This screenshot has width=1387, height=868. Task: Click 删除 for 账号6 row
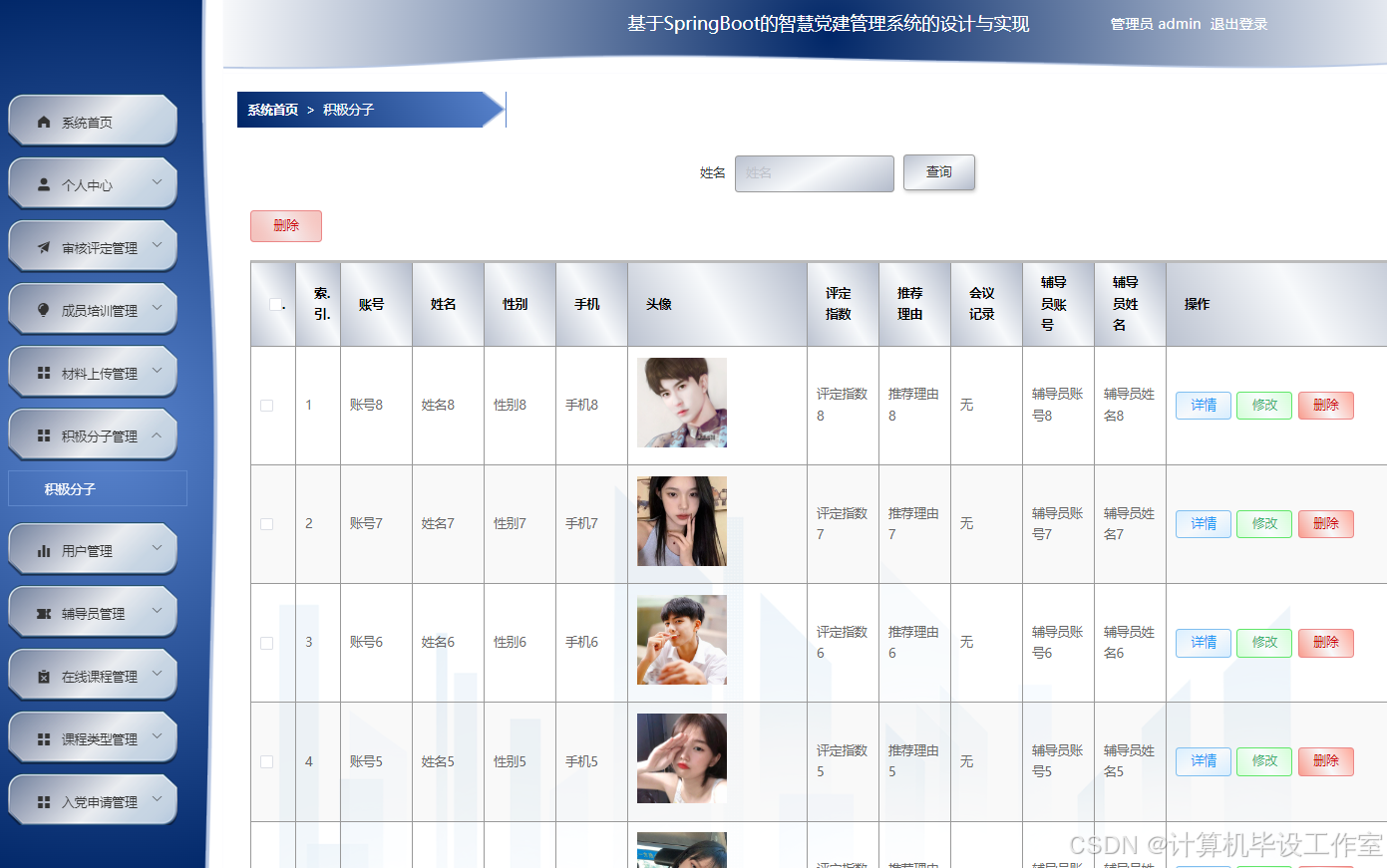(1326, 643)
